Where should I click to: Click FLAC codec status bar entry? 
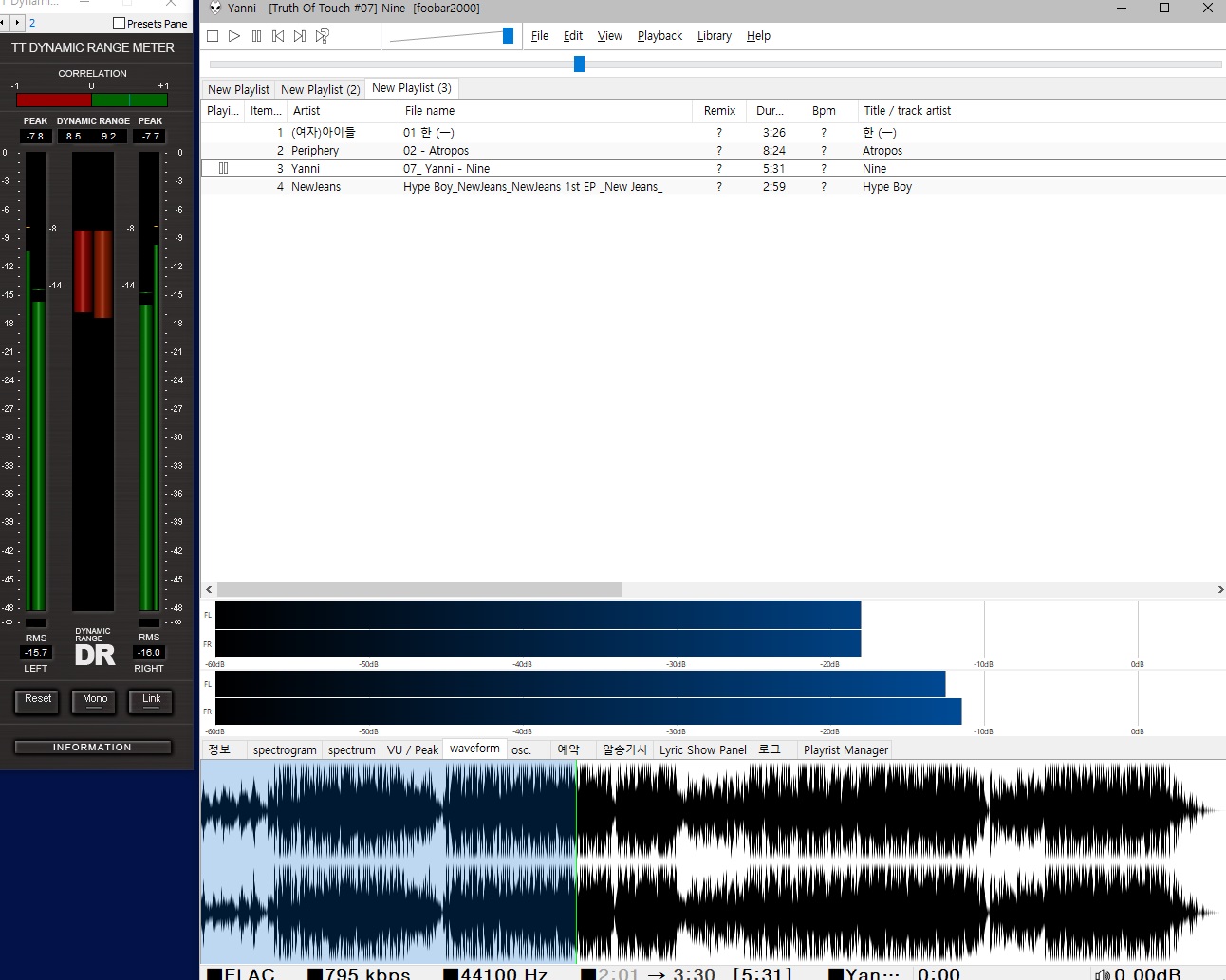point(241,973)
